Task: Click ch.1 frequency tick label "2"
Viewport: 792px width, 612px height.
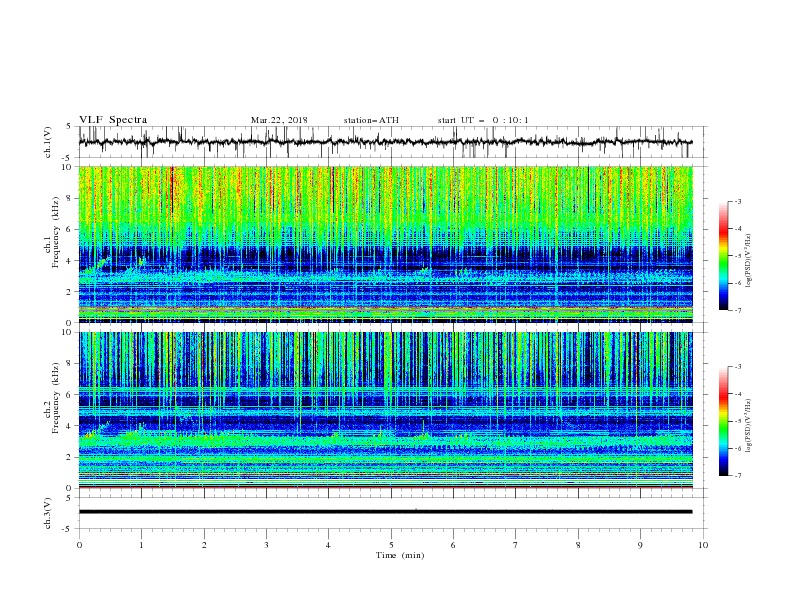Action: [69, 292]
